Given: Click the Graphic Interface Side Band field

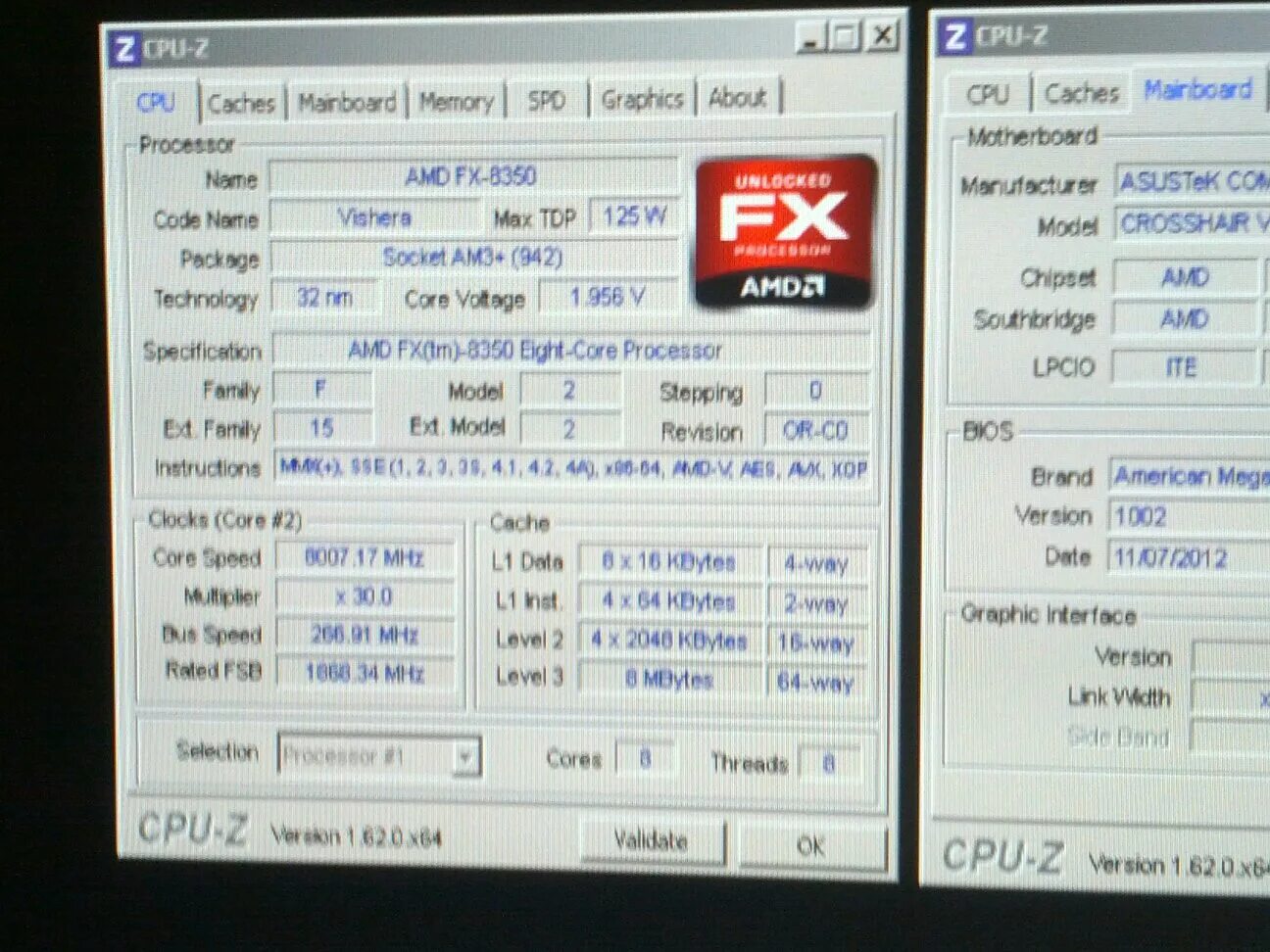Looking at the screenshot, I should coord(1231,738).
